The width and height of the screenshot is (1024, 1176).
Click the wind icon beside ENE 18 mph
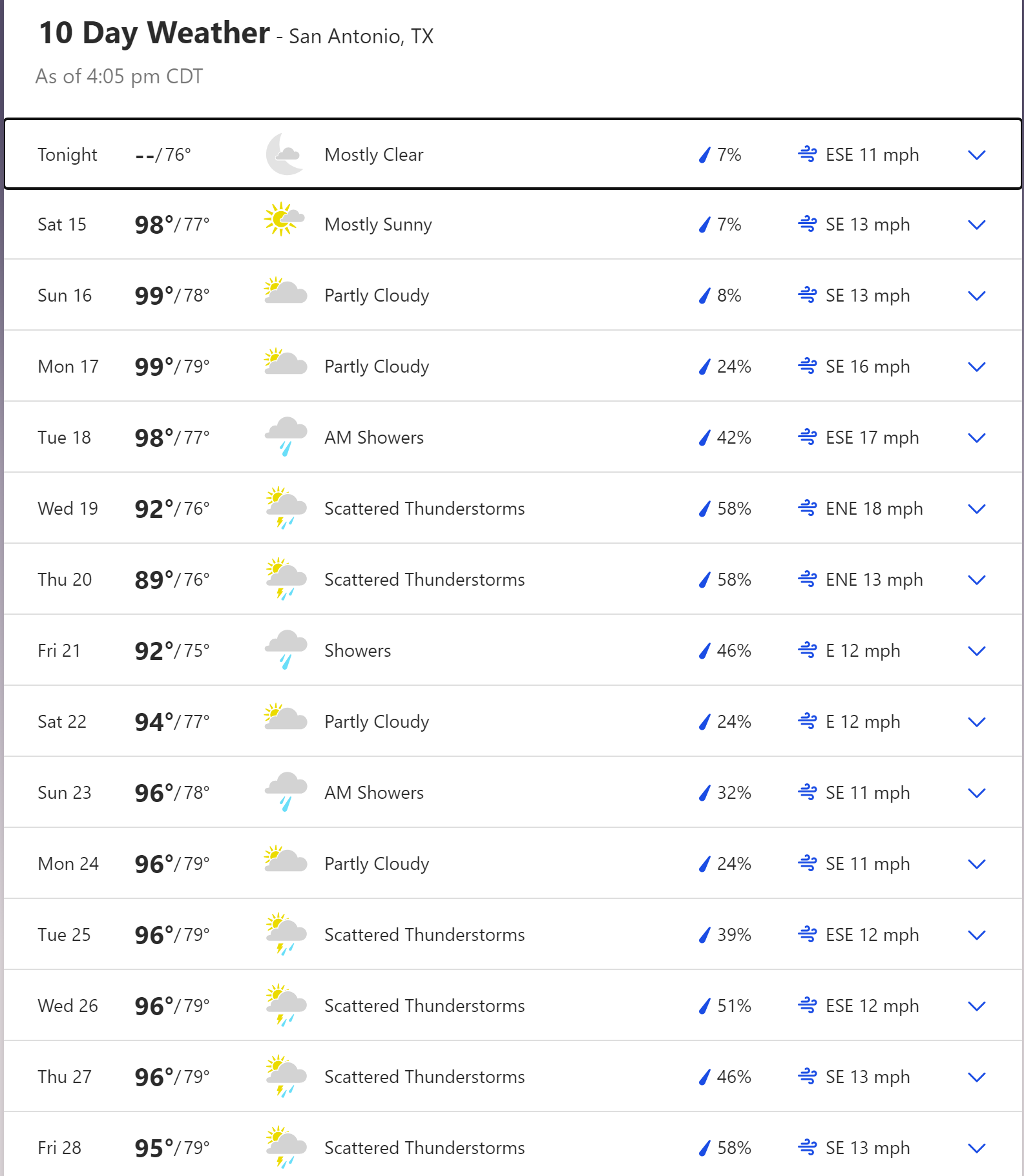[808, 508]
